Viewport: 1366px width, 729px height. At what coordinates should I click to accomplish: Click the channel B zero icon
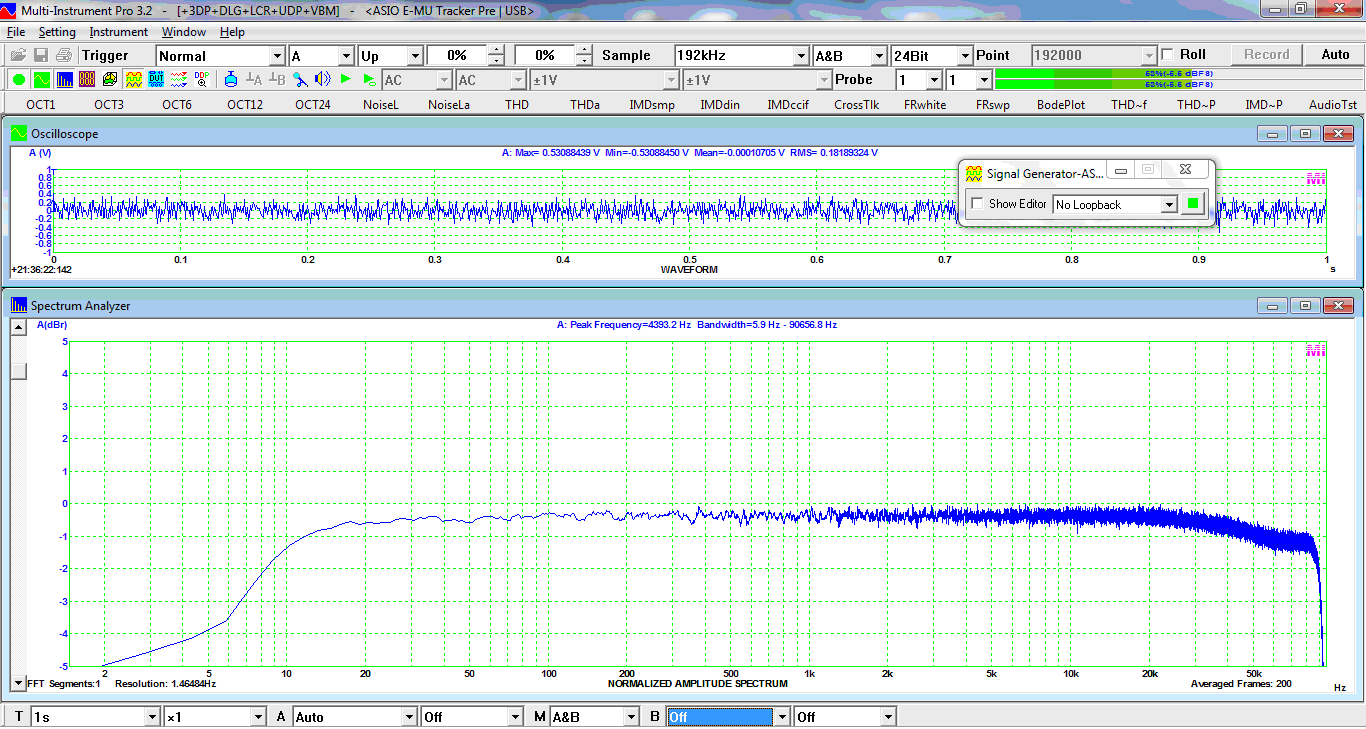(277, 79)
